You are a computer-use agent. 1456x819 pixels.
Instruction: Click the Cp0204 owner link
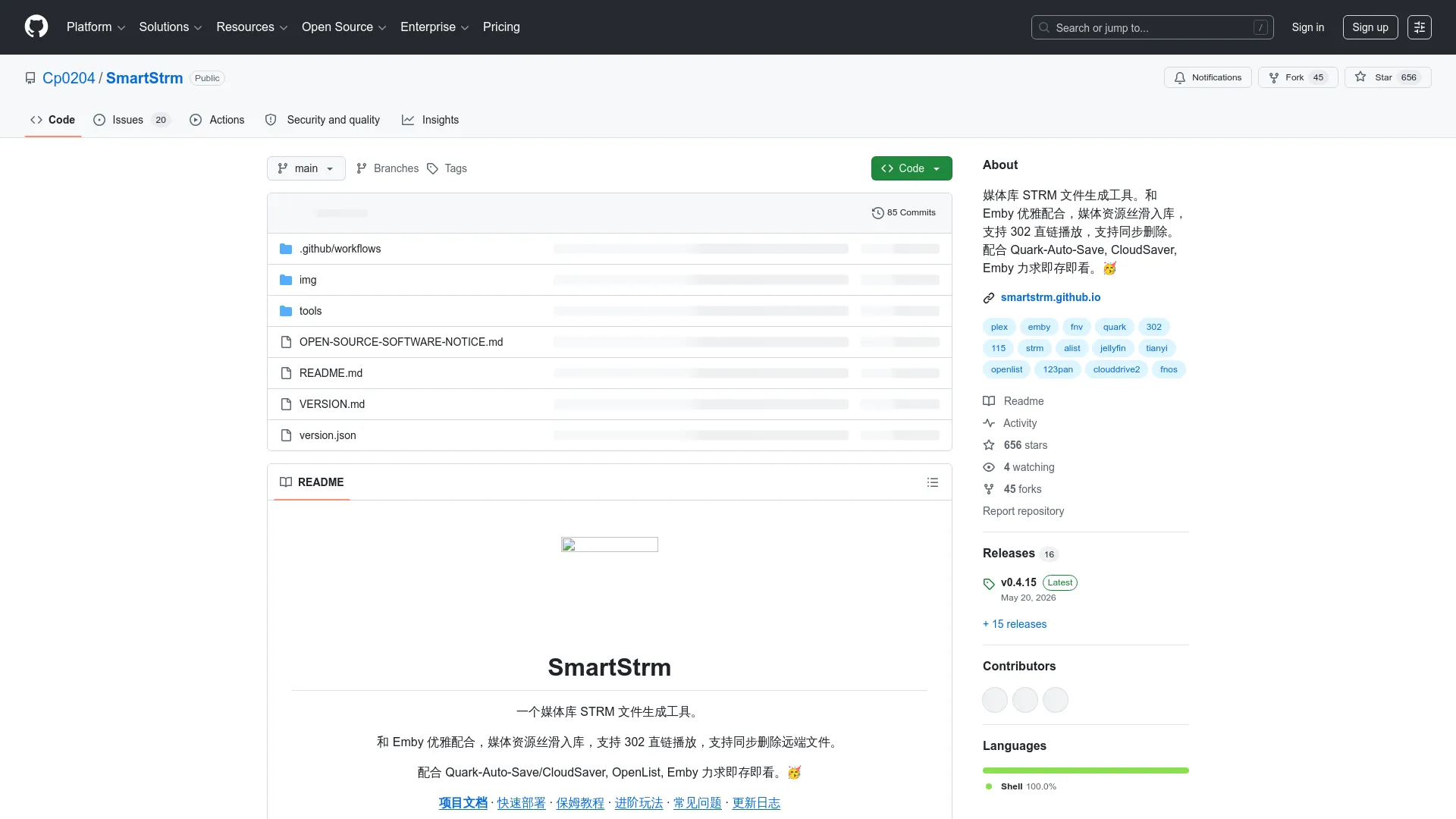68,78
